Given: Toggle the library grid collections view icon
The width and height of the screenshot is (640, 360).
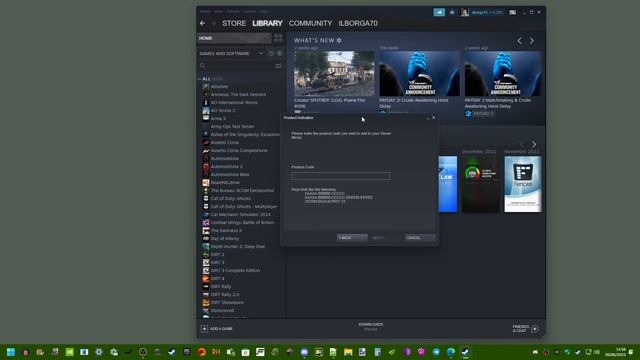Looking at the screenshot, I should (278, 38).
